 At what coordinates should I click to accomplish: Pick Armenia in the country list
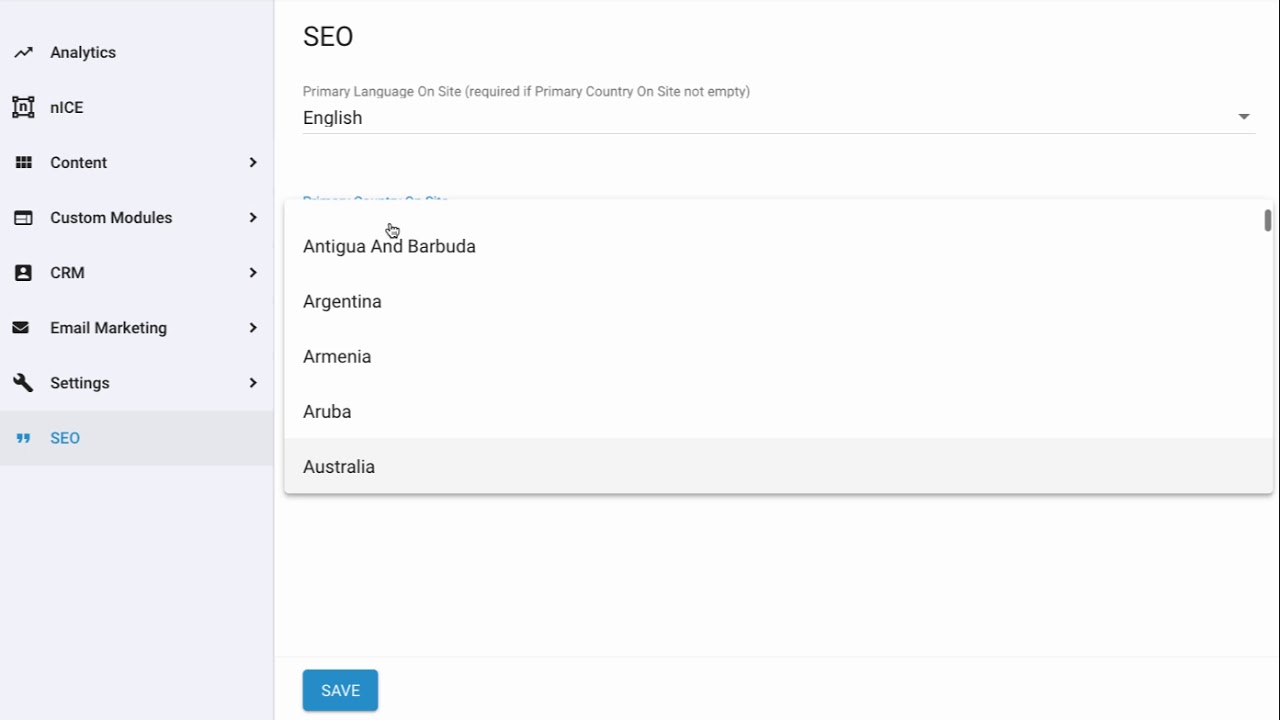[778, 356]
